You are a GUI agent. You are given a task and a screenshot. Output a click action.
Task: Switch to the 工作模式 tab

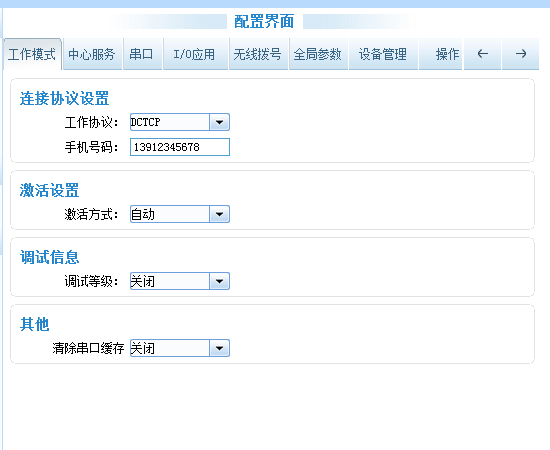click(32, 54)
